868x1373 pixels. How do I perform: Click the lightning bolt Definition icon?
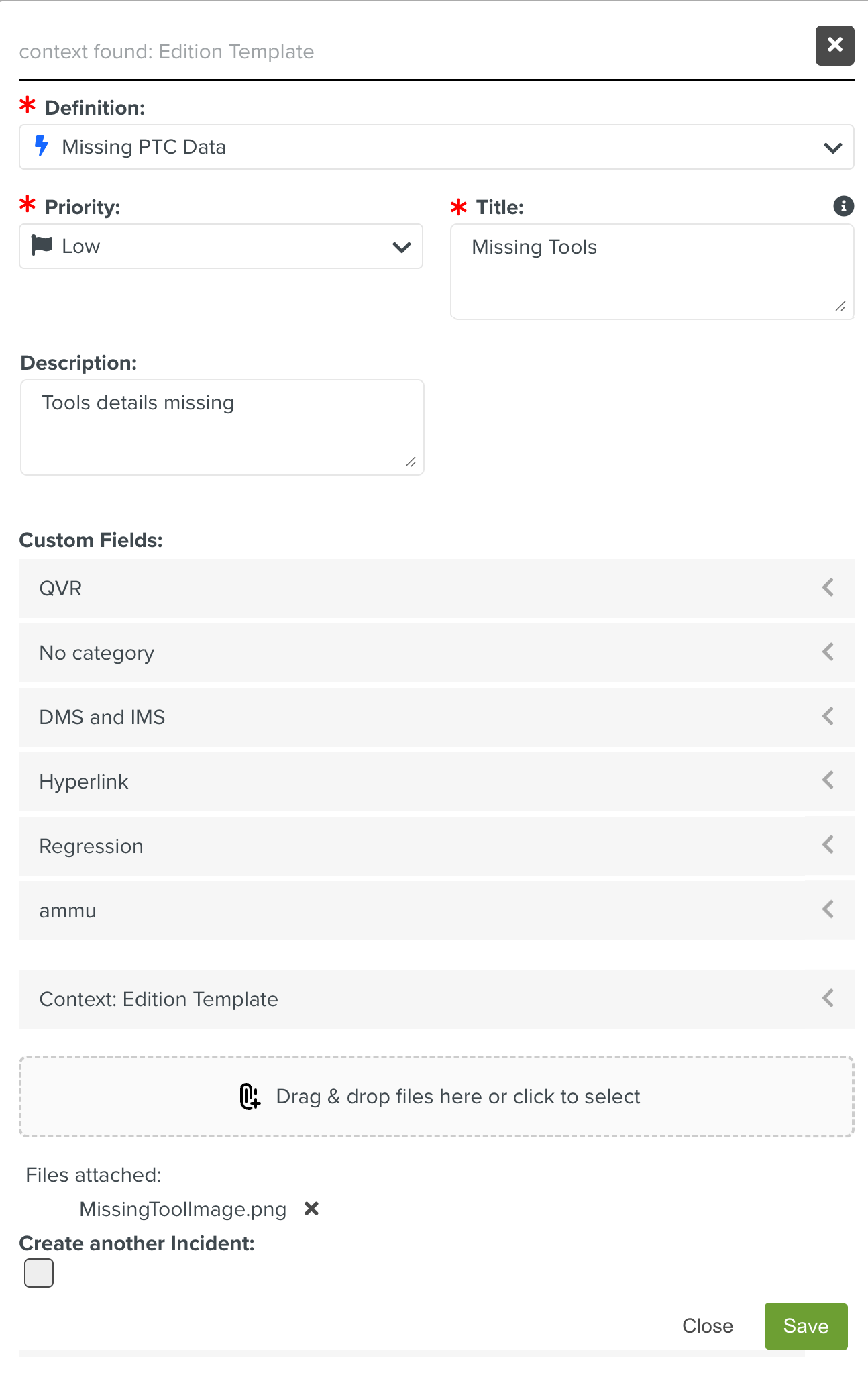click(x=42, y=146)
